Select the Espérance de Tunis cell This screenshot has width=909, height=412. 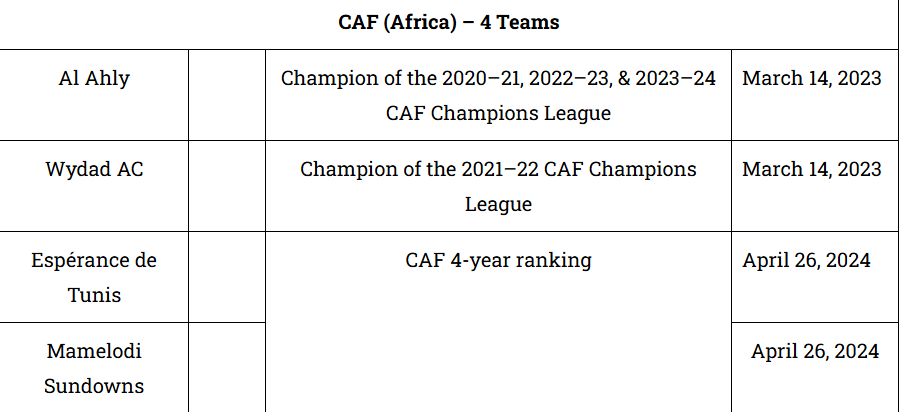click(x=94, y=277)
